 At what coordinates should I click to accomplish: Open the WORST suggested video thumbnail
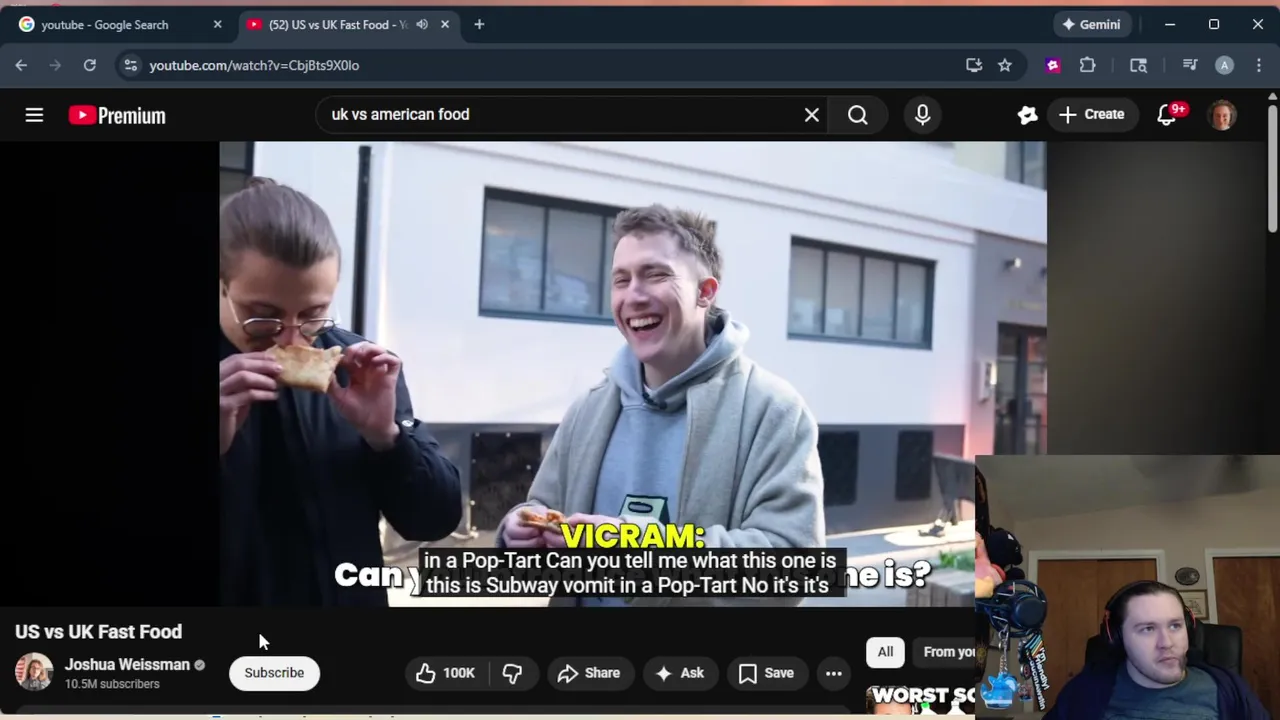click(920, 699)
